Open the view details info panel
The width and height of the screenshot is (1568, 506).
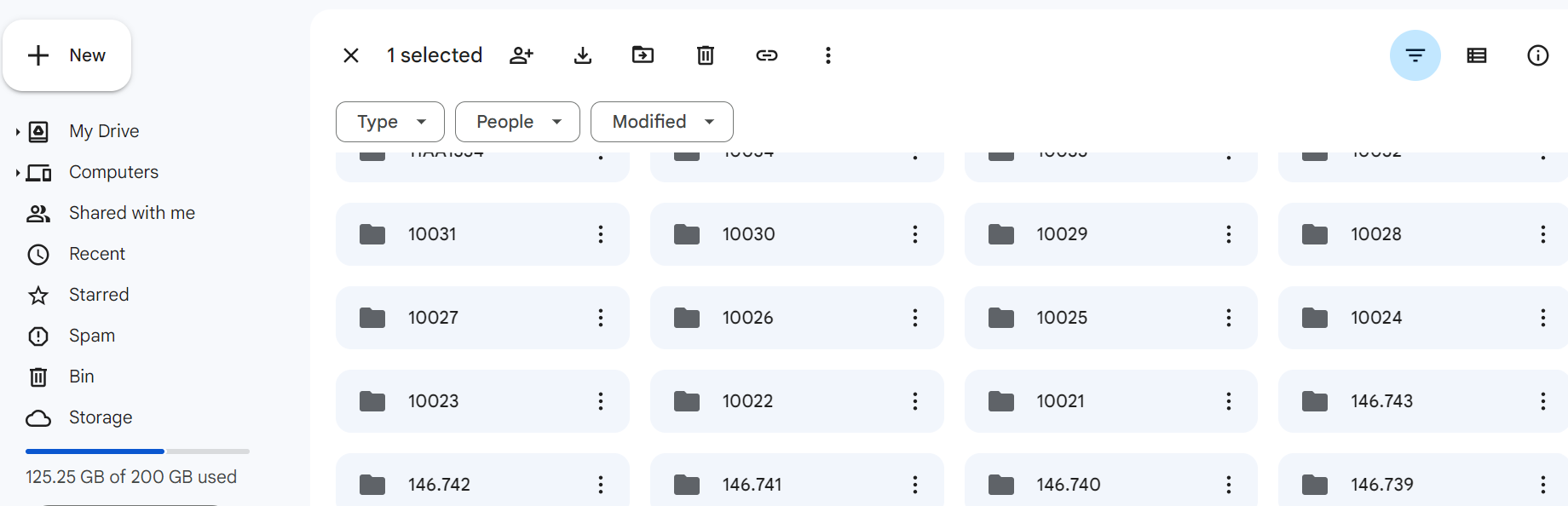tap(1537, 55)
